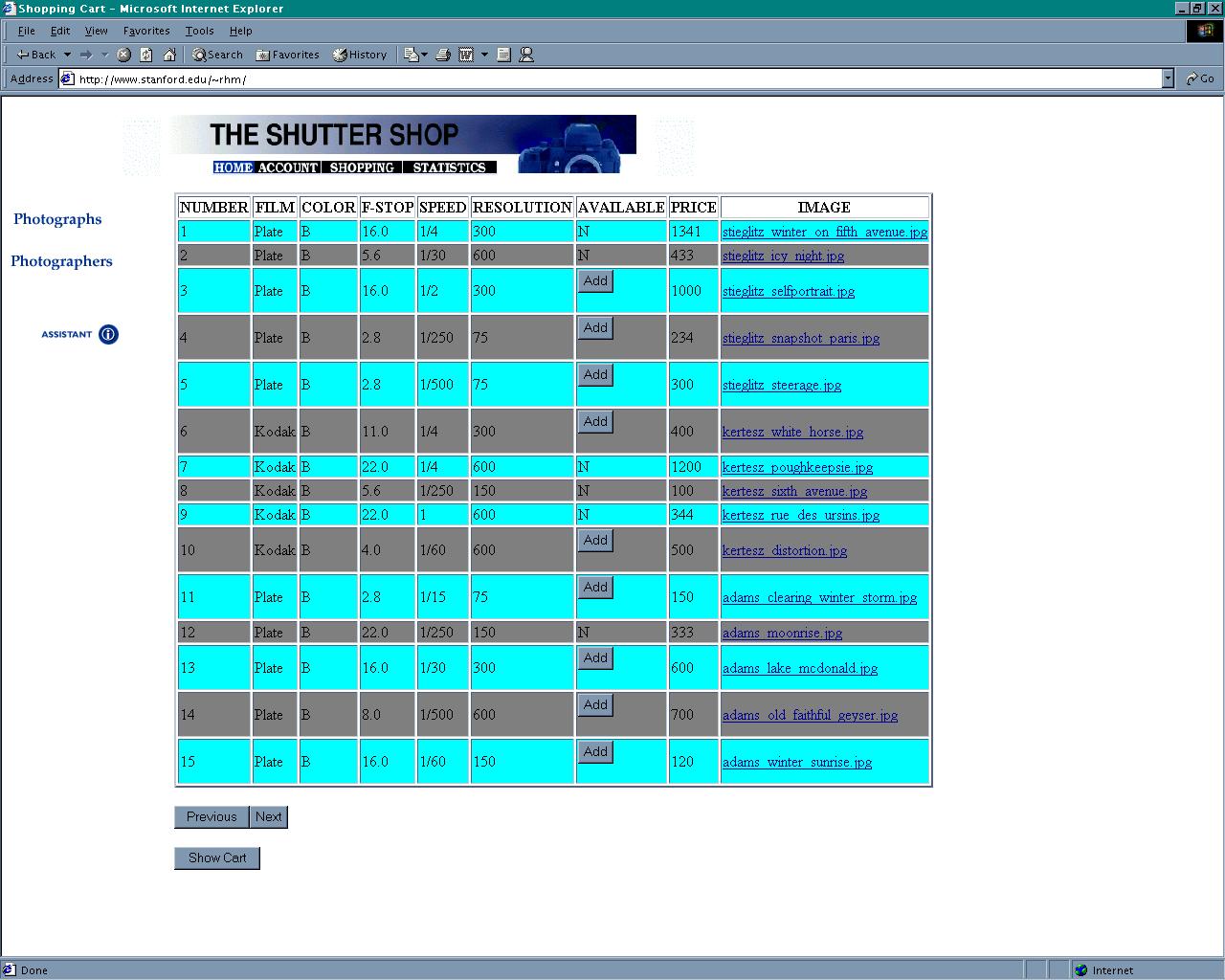Expand the Mail button dropdown arrow
Screen dimensions: 1225x980
[424, 55]
